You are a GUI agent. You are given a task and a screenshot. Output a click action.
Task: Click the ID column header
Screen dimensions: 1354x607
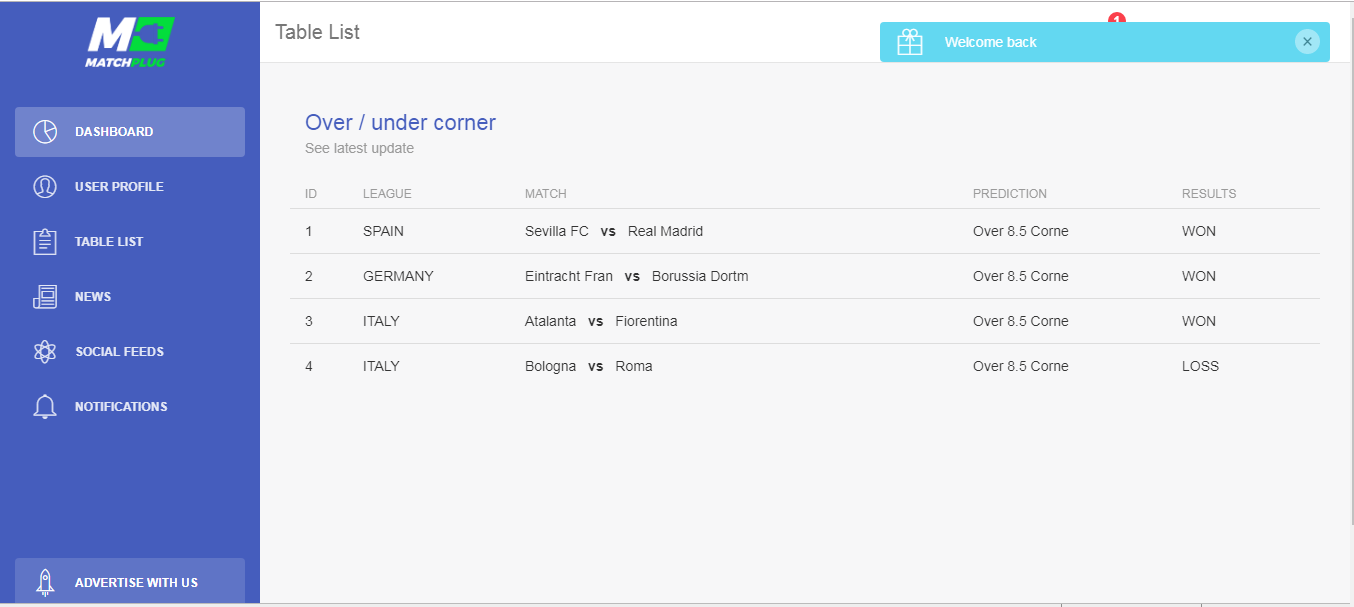coord(311,194)
